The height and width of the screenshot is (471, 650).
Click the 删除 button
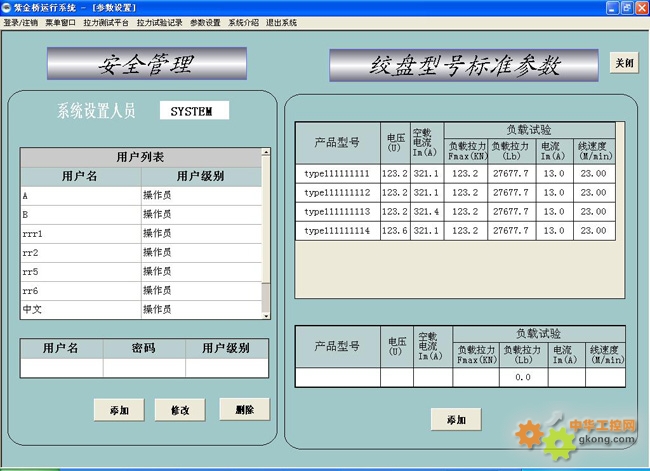(245, 410)
